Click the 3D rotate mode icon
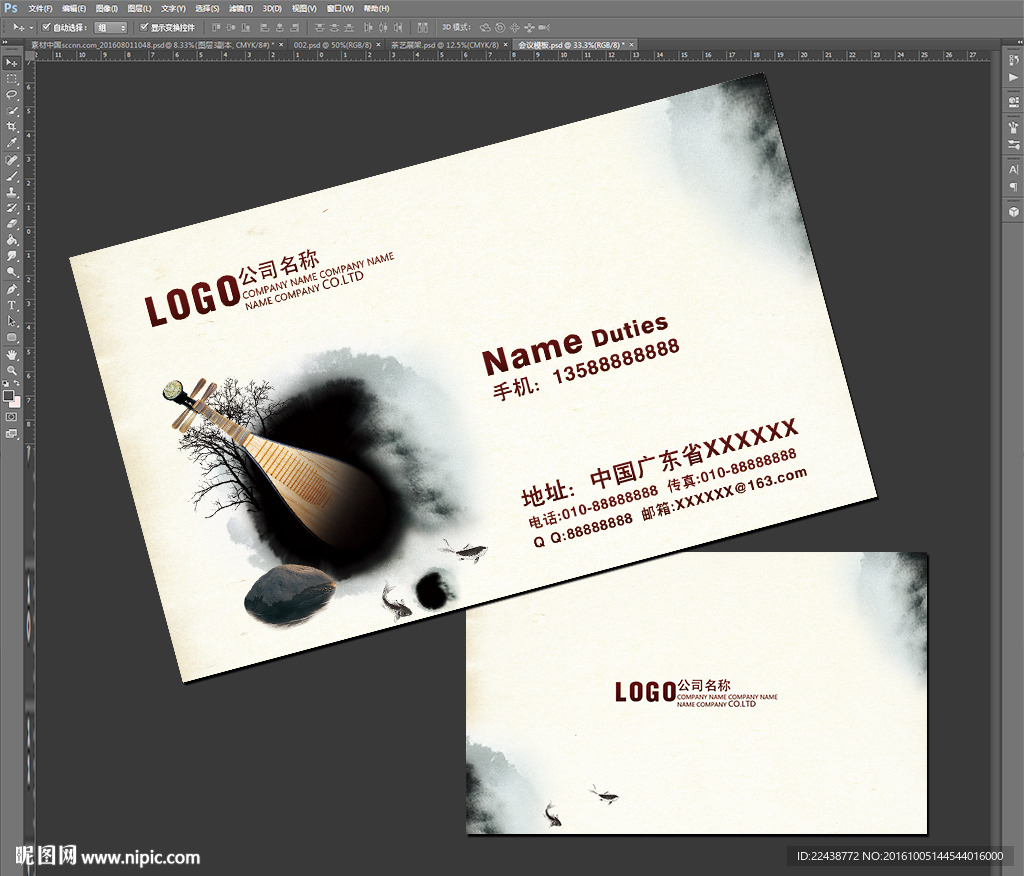This screenshot has height=876, width=1024. click(x=485, y=27)
